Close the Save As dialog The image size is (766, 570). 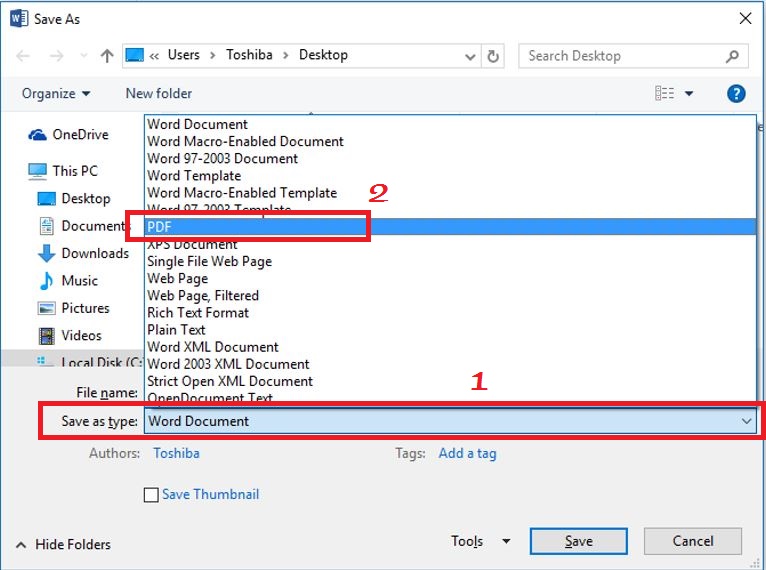click(x=745, y=19)
